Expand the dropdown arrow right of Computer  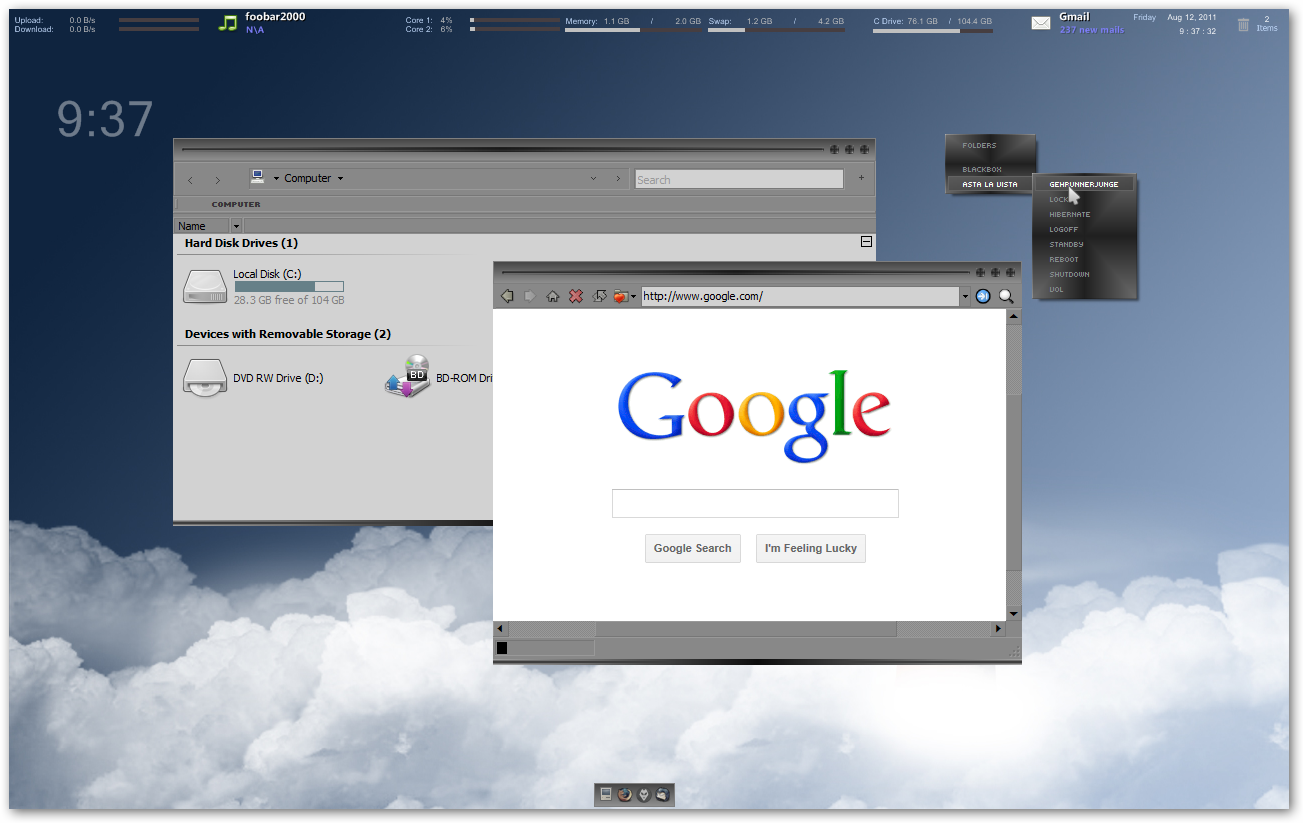tap(340, 179)
